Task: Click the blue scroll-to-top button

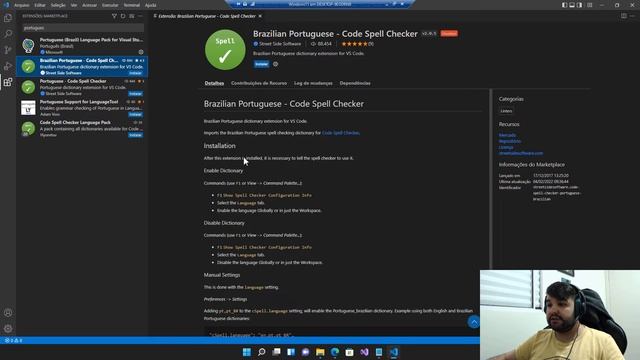Action: pos(473,322)
